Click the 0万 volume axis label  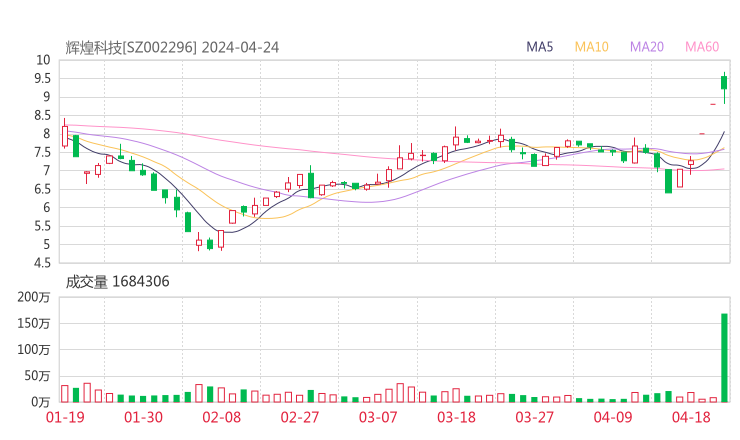pyautogui.click(x=40, y=402)
